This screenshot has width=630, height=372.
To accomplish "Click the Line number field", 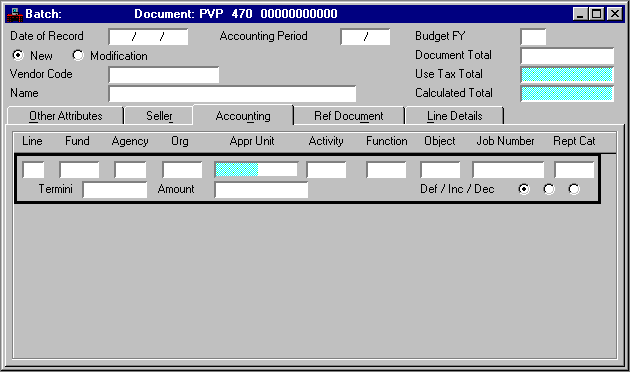I will click(x=33, y=170).
